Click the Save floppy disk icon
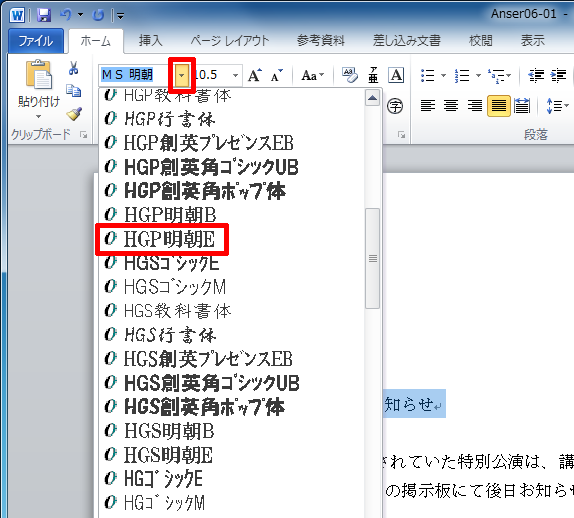574x518 pixels. coord(44,15)
